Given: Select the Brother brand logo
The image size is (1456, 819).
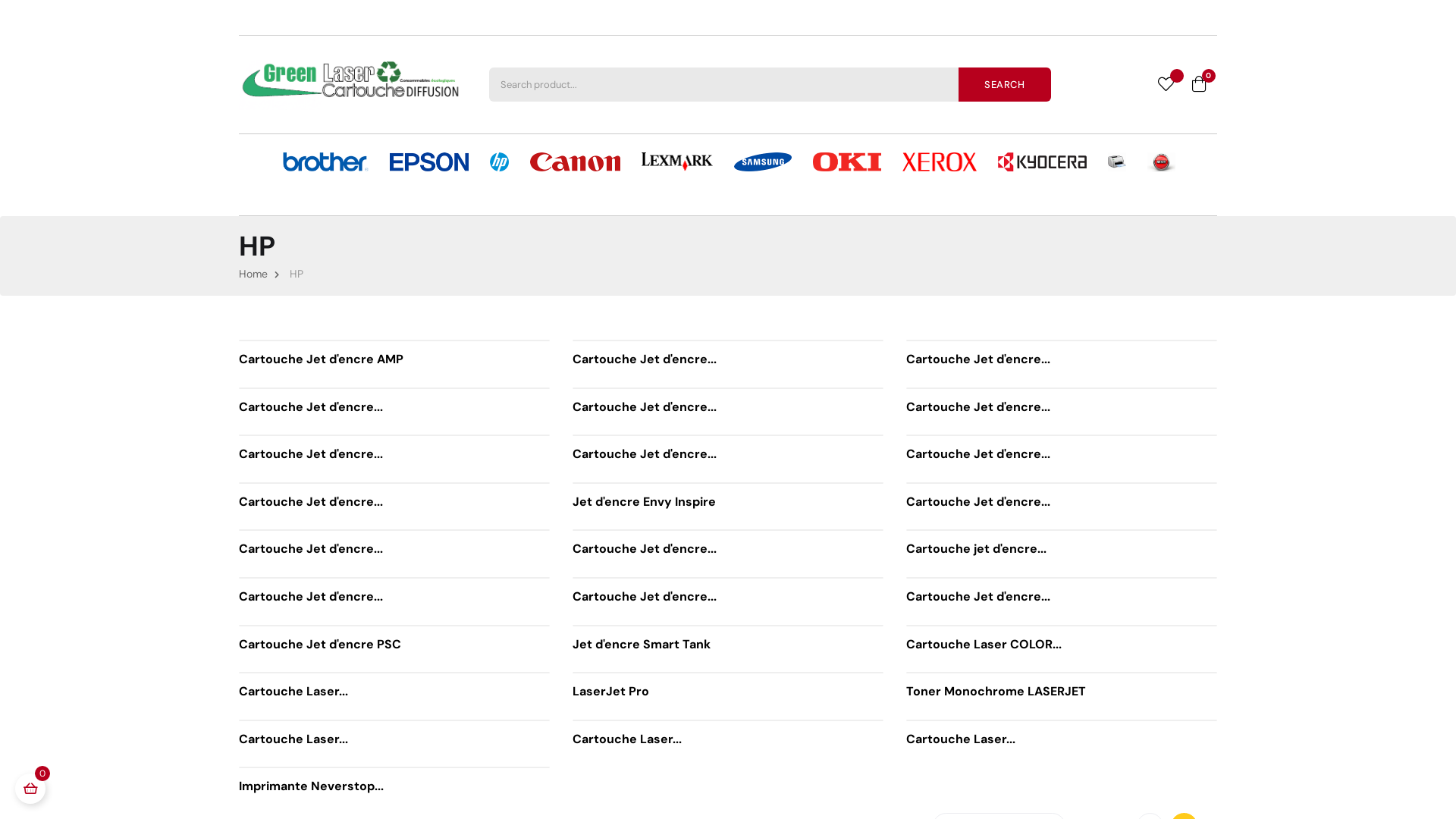Looking at the screenshot, I should pyautogui.click(x=325, y=162).
